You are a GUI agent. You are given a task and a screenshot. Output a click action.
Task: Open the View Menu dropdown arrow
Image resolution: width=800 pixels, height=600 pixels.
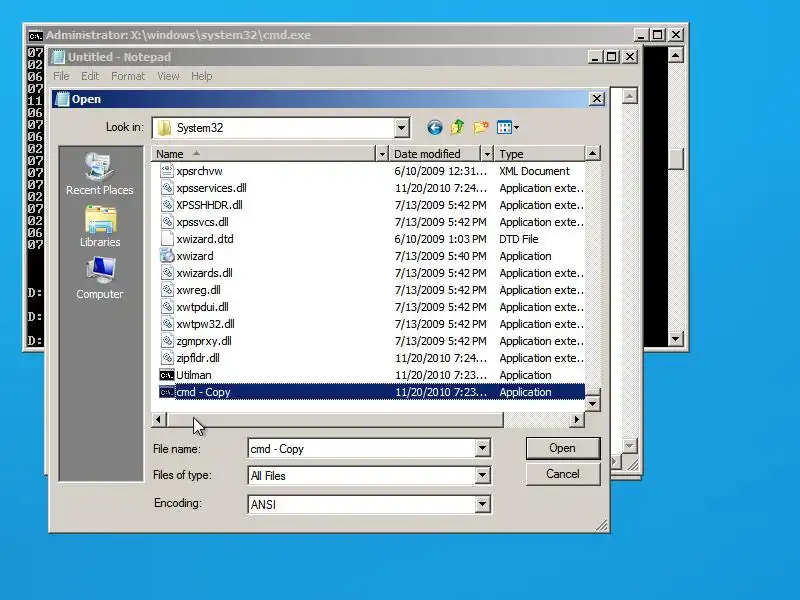click(x=516, y=128)
